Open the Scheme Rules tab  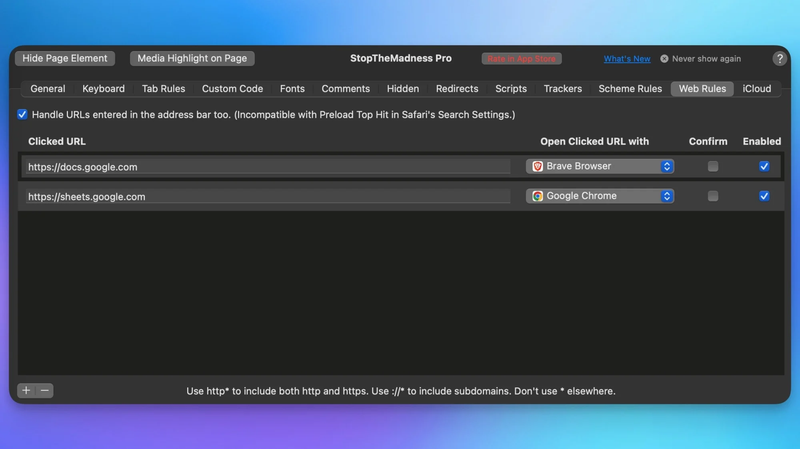tap(630, 89)
